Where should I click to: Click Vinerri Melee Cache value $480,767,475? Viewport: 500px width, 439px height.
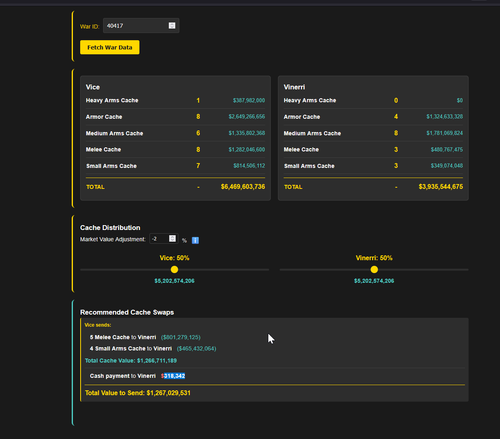tap(447, 149)
